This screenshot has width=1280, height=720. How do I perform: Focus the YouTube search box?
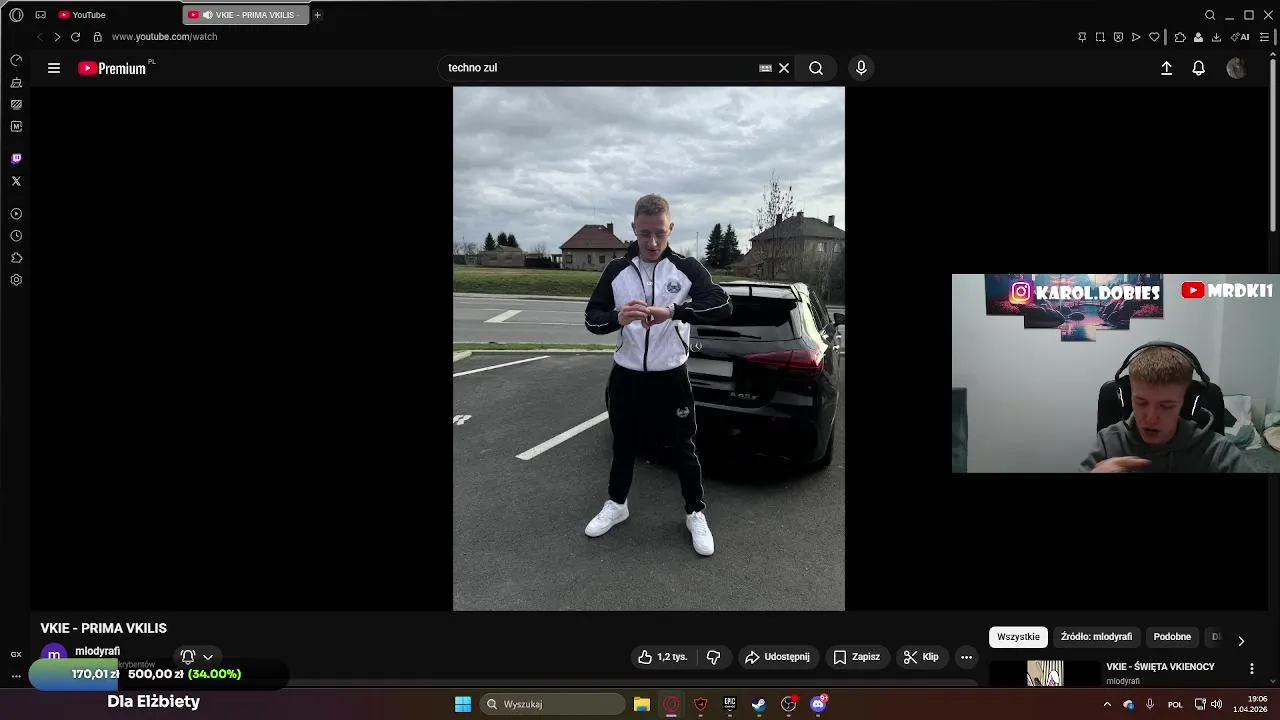600,68
